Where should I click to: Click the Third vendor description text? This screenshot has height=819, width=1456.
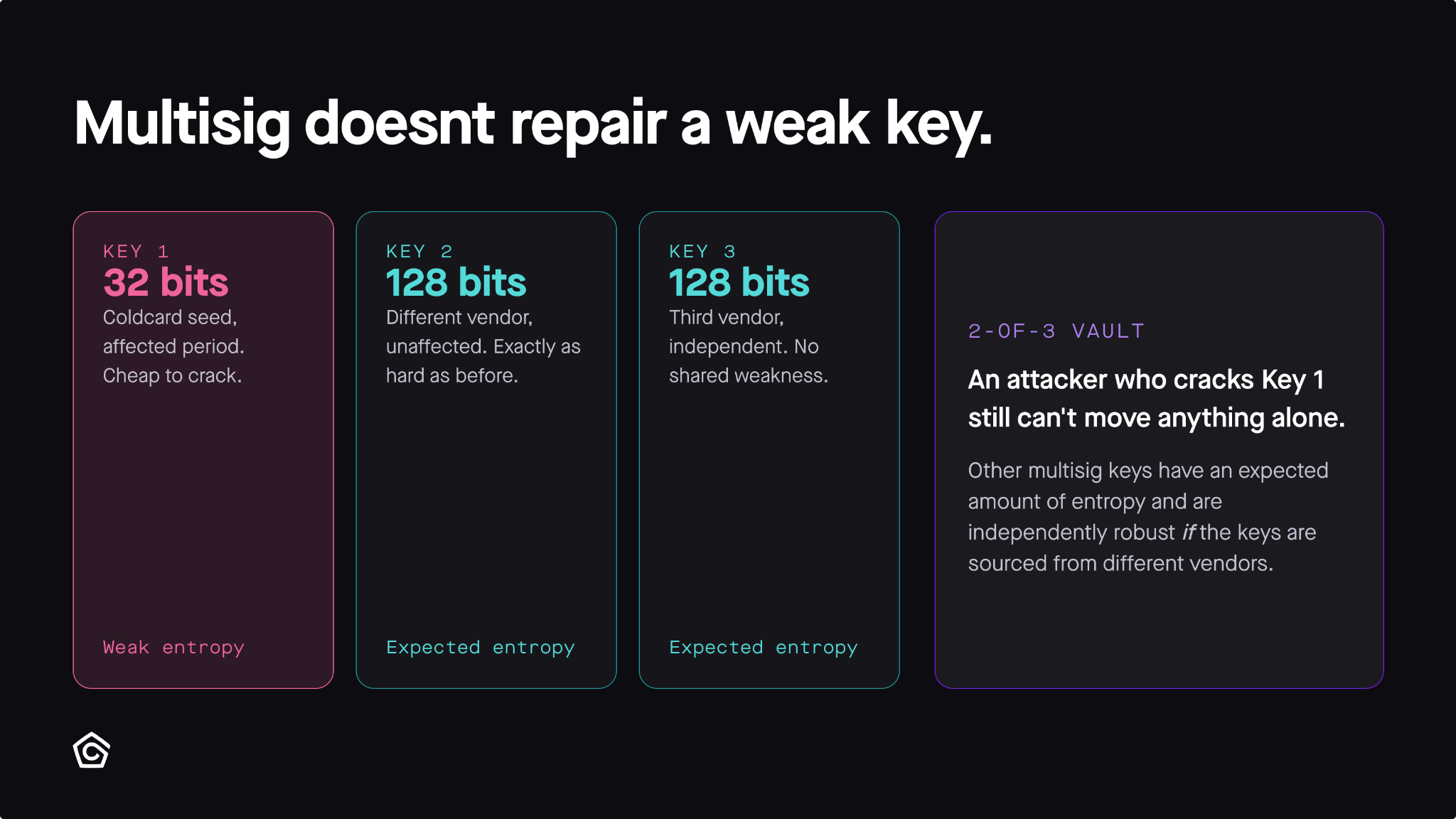[x=749, y=346]
